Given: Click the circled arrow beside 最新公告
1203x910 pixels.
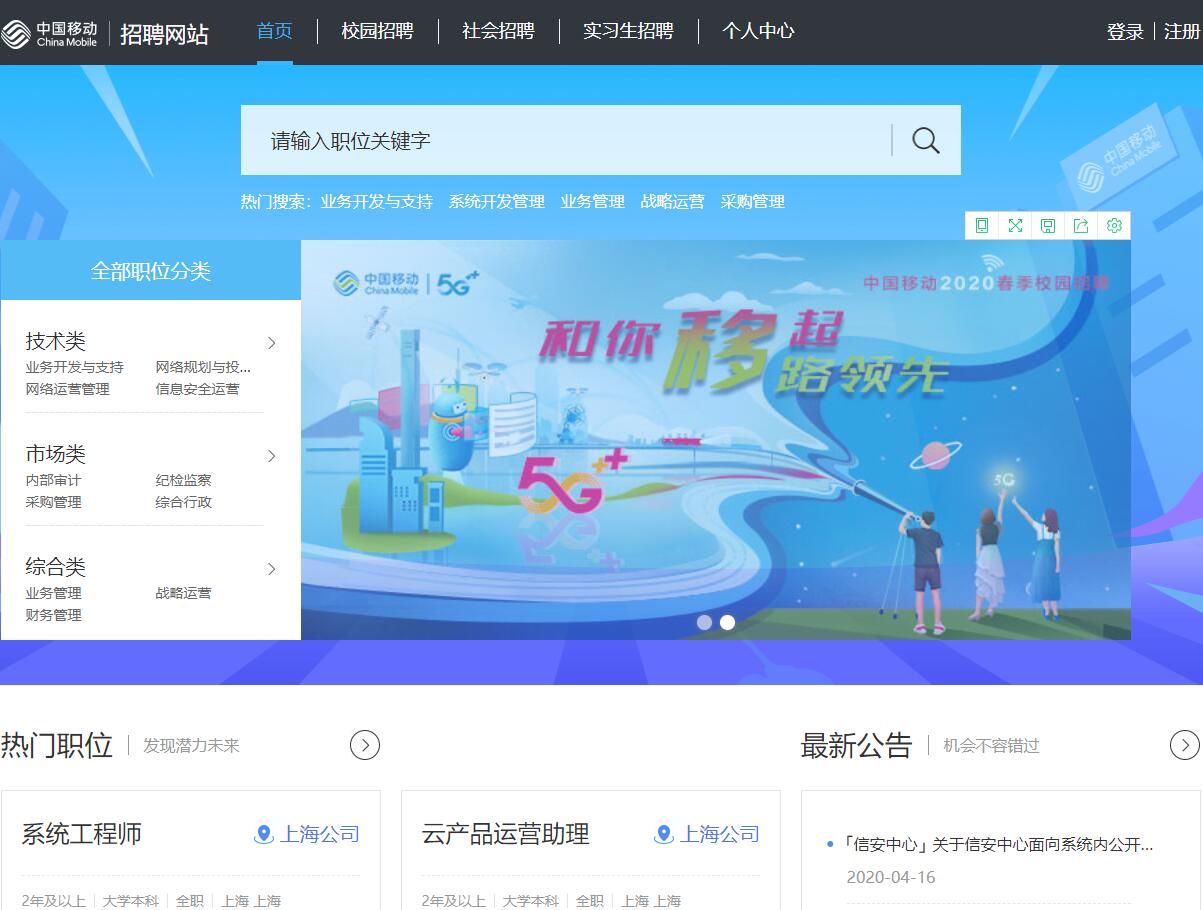Looking at the screenshot, I should (x=1184, y=745).
